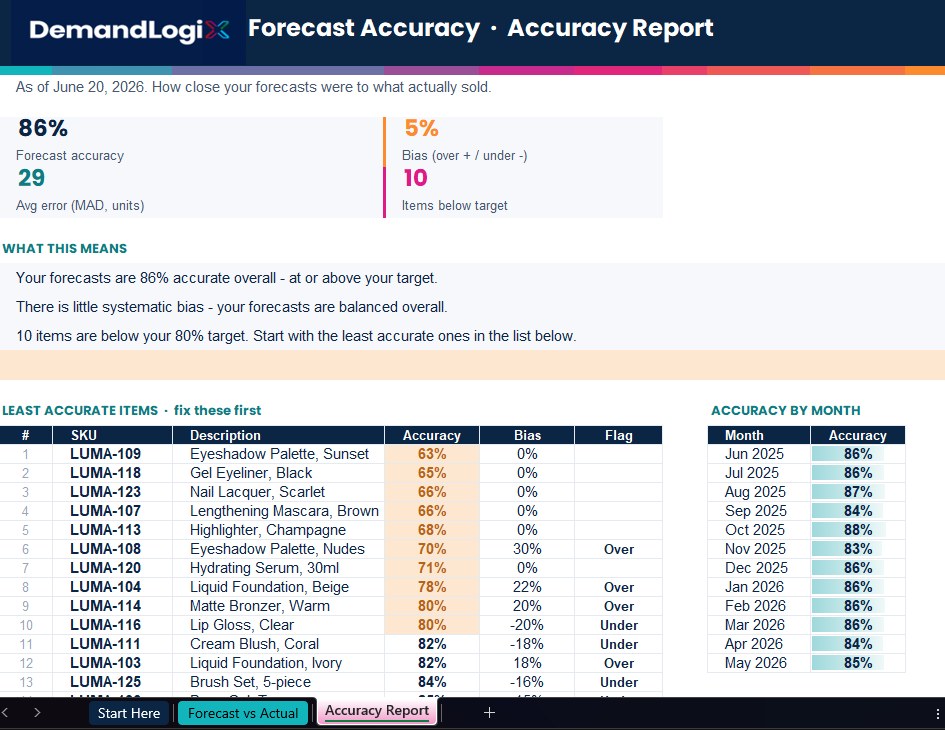Screen dimensions: 945x730
Task: Click the Oct 2025 month cell
Action: [759, 530]
